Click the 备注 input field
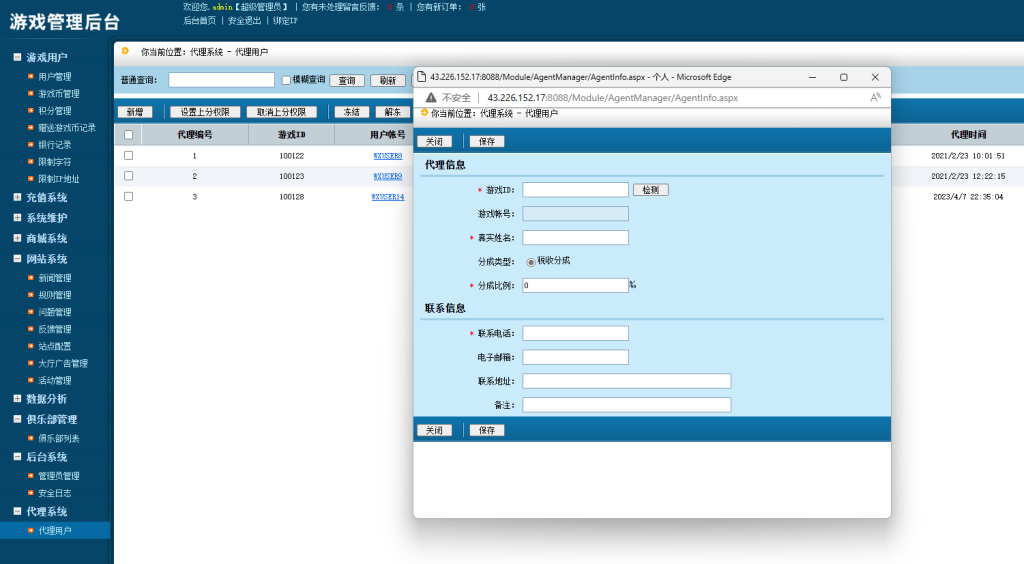The width and height of the screenshot is (1024, 564). pyautogui.click(x=627, y=405)
